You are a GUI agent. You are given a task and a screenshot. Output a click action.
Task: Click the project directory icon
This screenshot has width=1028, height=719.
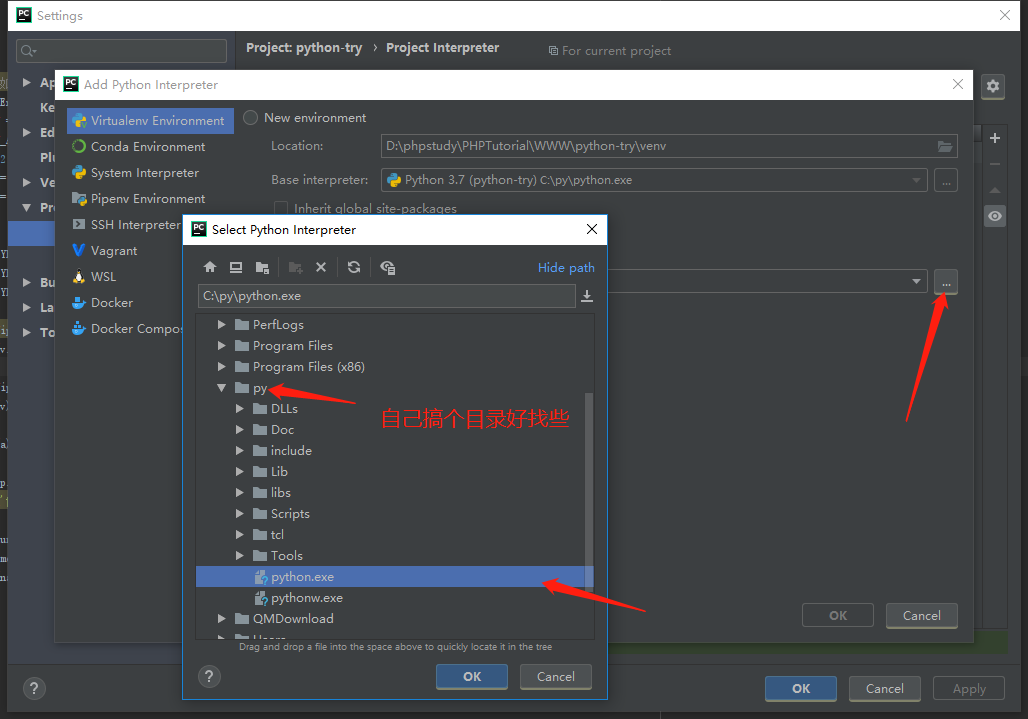pos(262,267)
